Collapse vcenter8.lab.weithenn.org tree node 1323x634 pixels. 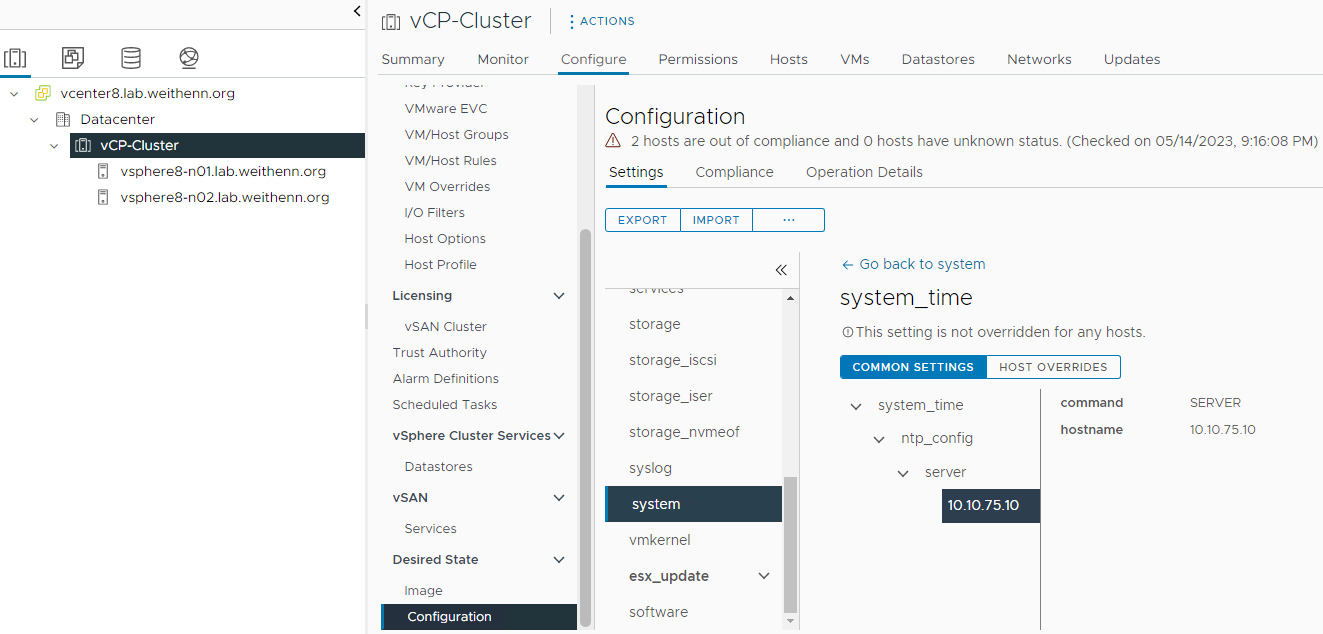coord(14,93)
